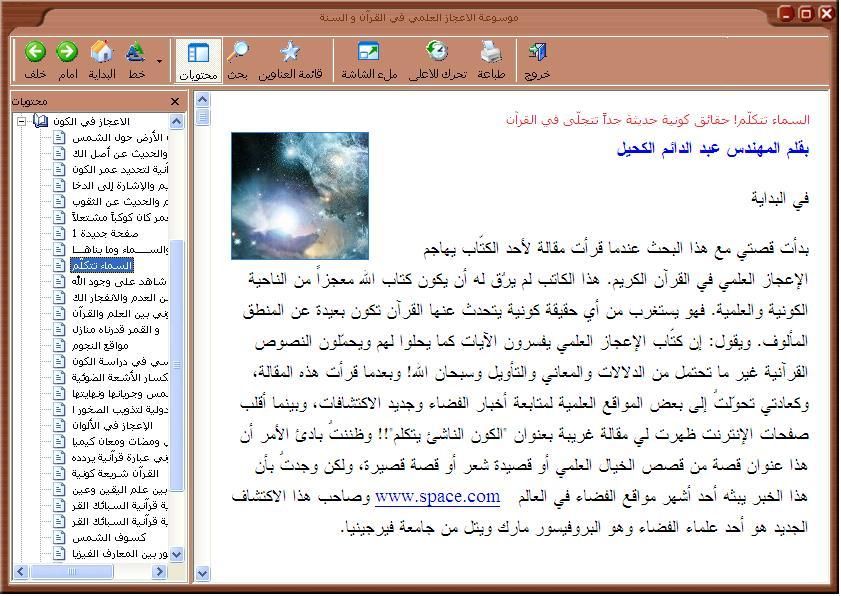Screen dimensions: 841x596
Task: Open the topic ending in دراسة الكون
Action: click(120, 362)
